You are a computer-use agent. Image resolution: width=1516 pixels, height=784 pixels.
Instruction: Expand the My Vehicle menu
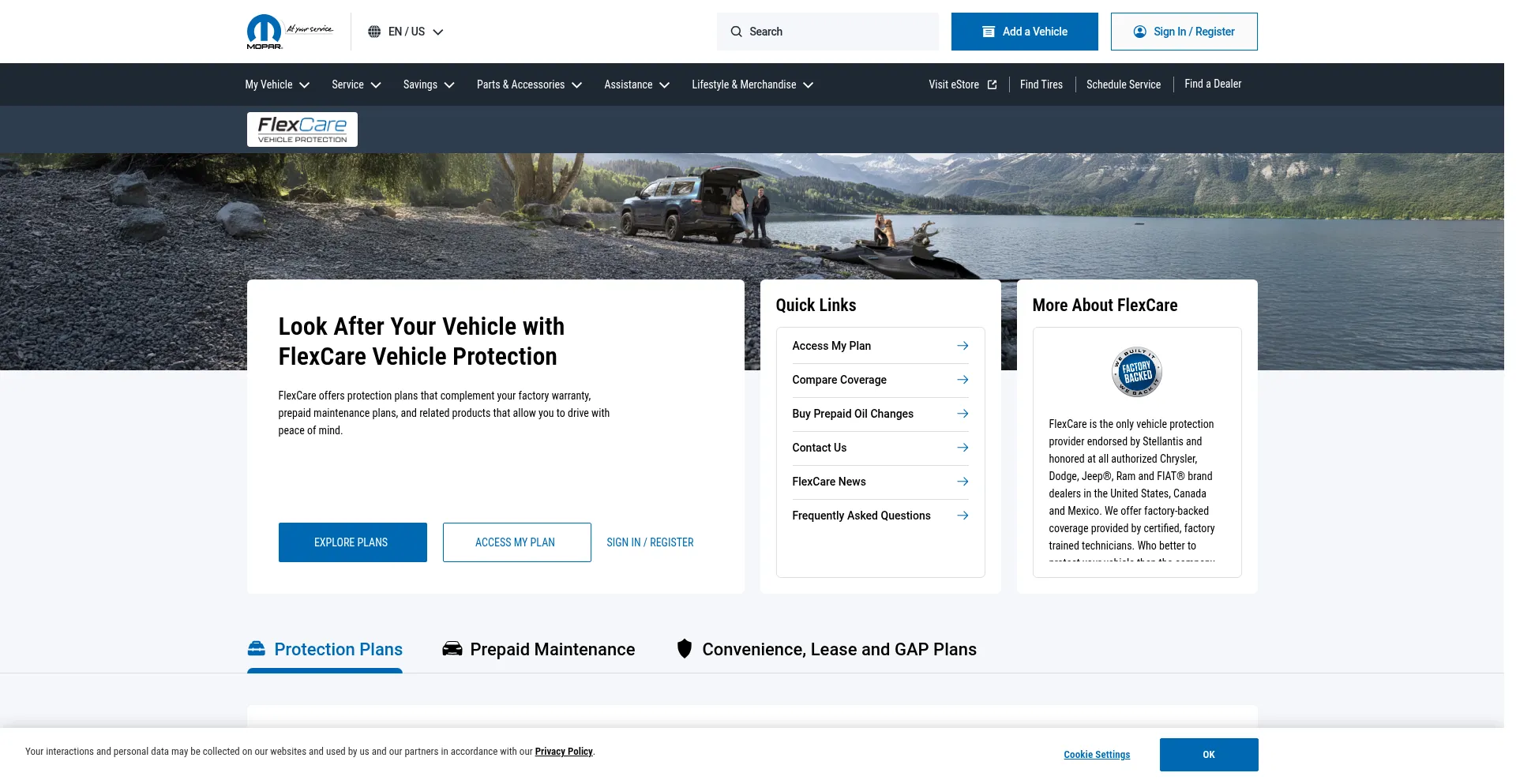pos(277,84)
